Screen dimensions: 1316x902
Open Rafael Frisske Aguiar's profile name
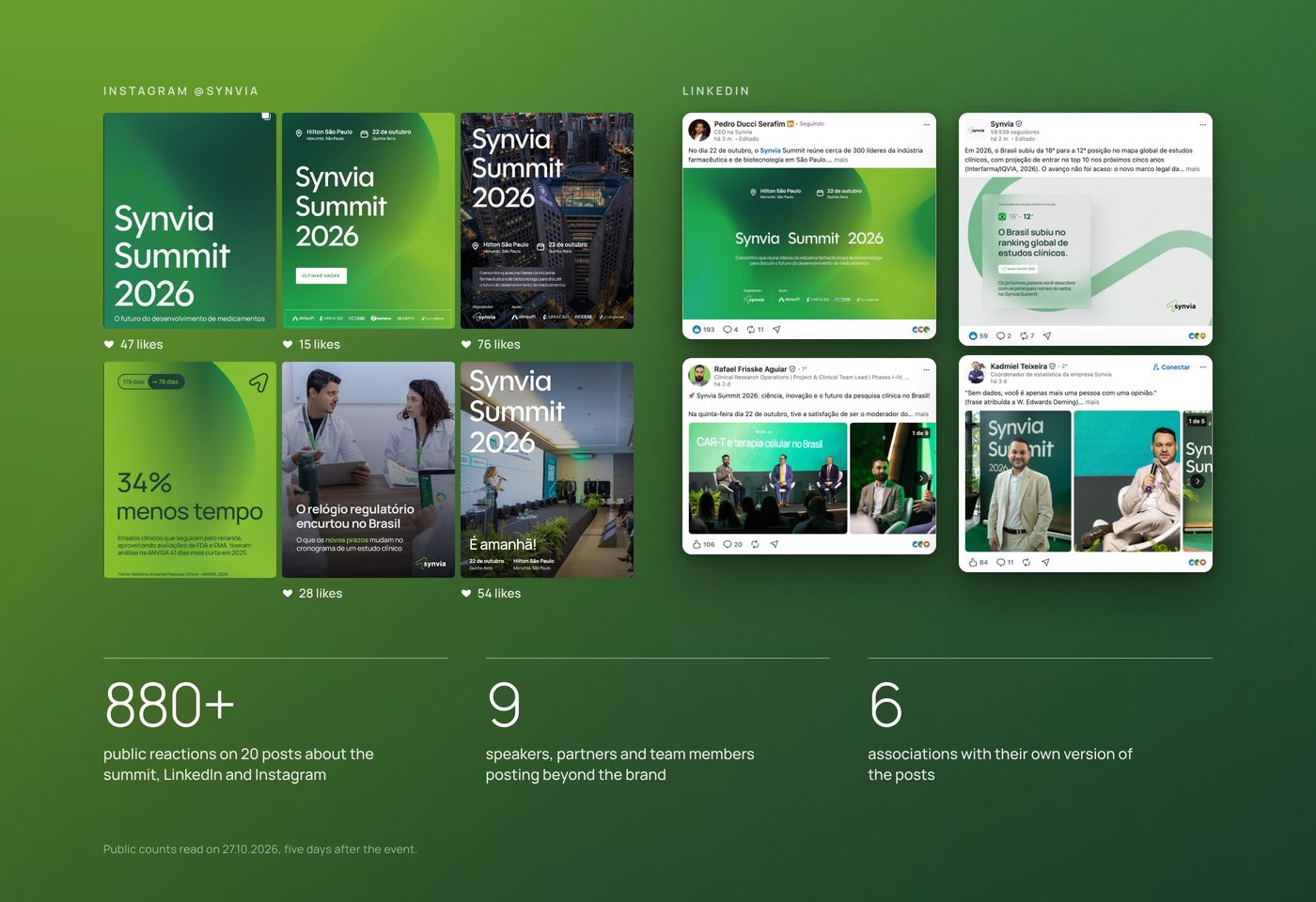point(750,369)
